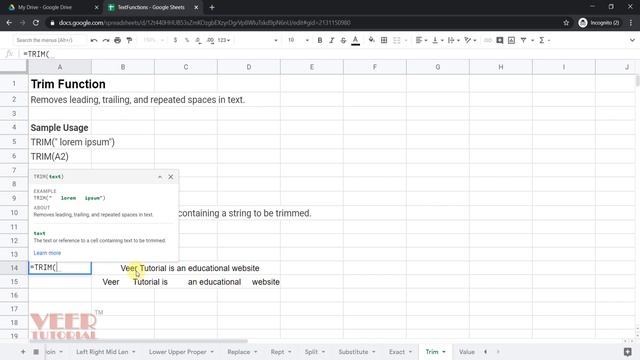This screenshot has height=360, width=640.
Task: Click the Search the menus field
Action: 49,40
